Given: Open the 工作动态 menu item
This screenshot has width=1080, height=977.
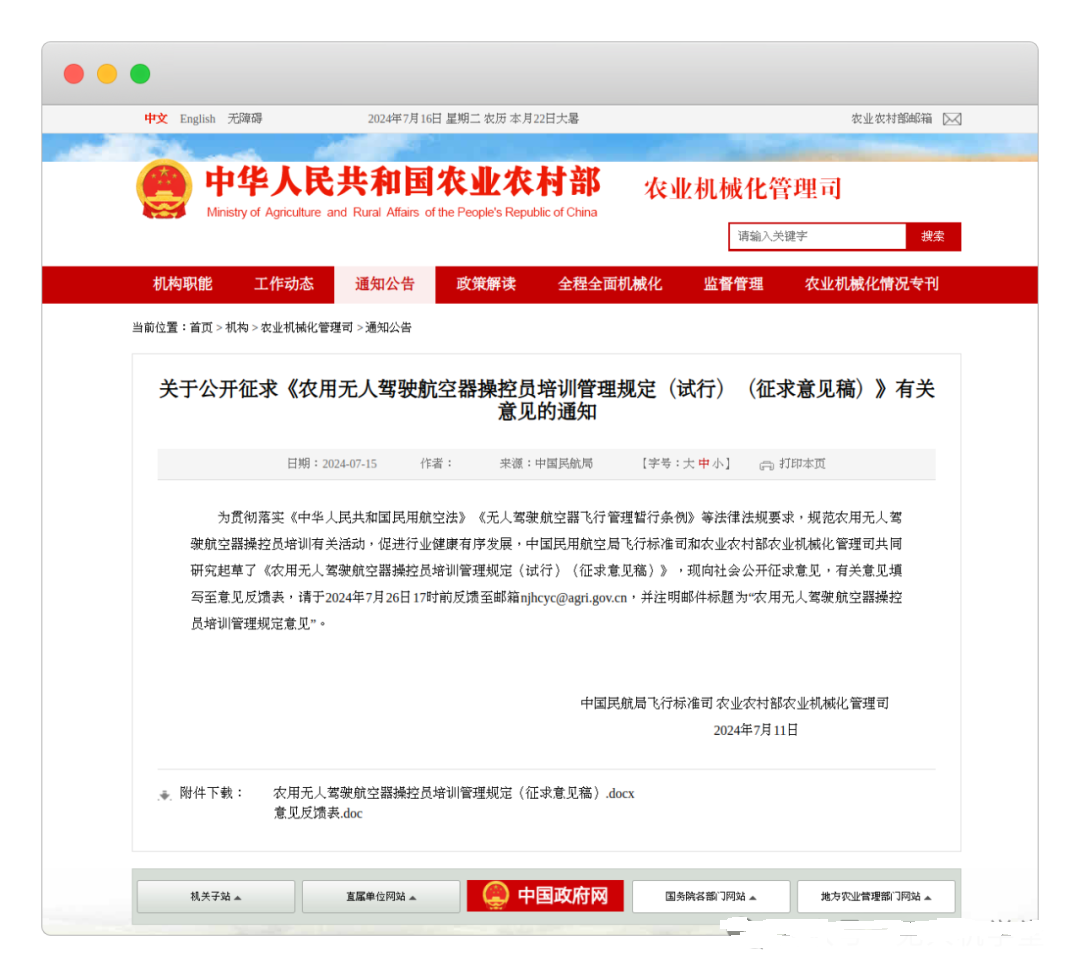Looking at the screenshot, I should click(284, 284).
